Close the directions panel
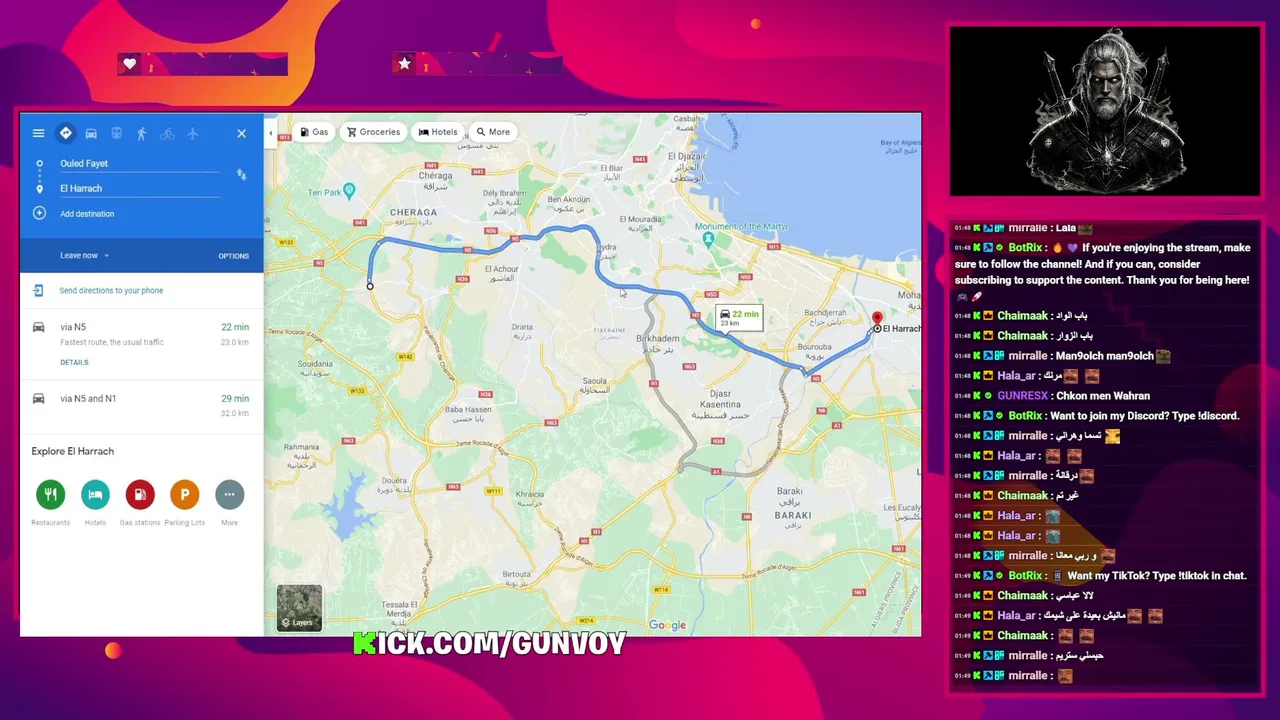The width and height of the screenshot is (1280, 720). 241,133
